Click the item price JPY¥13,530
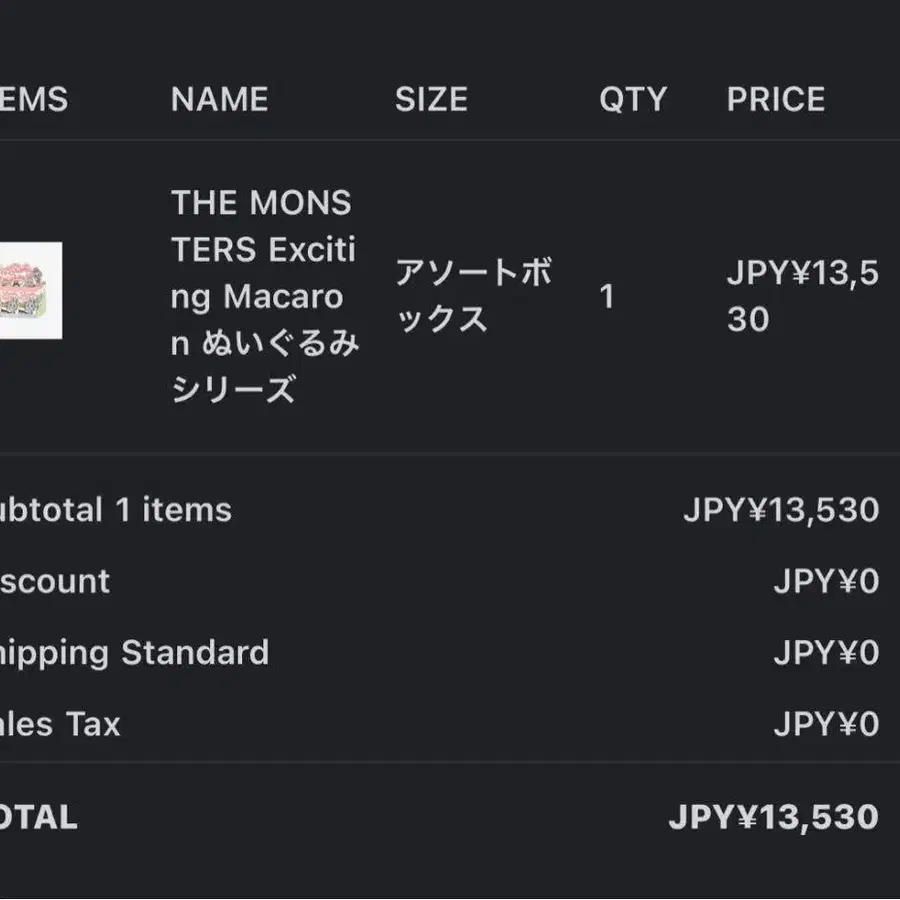 click(802, 296)
